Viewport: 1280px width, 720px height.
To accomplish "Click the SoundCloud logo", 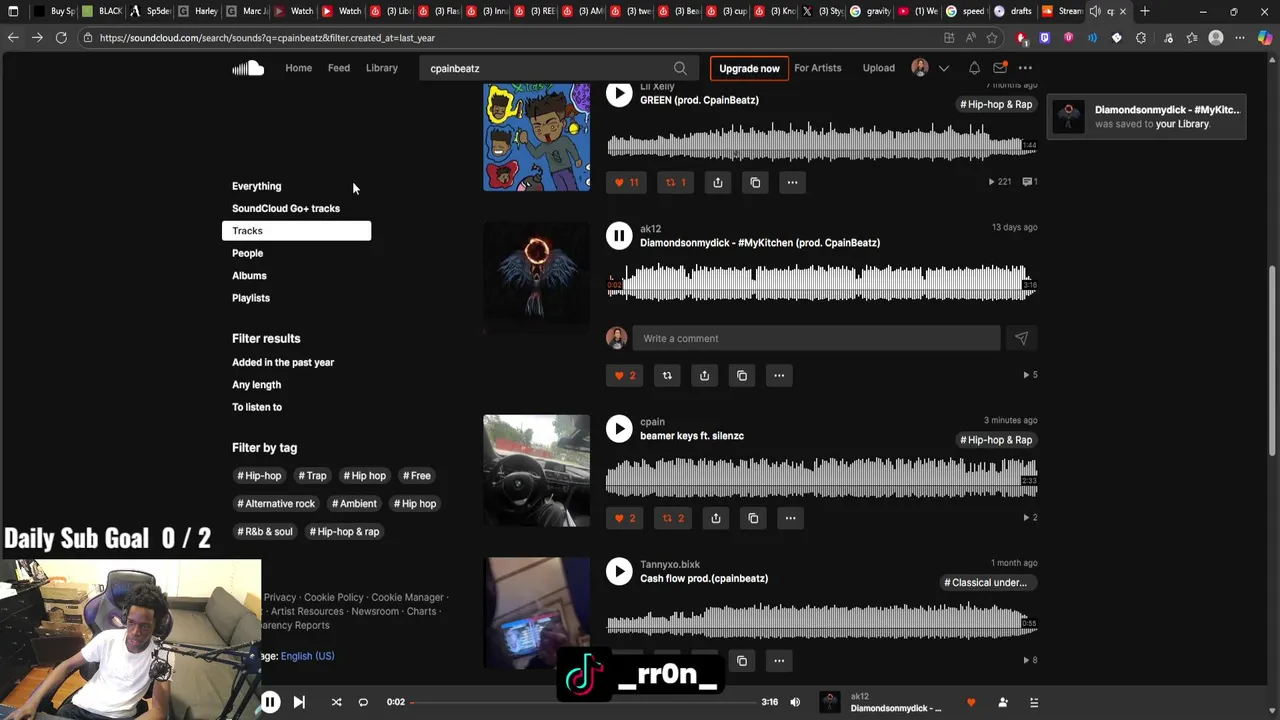I will (x=248, y=68).
